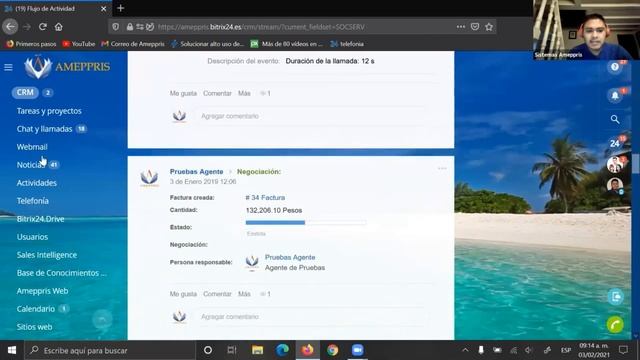Open Webmail in sidebar
Image resolution: width=640 pixels, height=360 pixels.
[x=32, y=147]
